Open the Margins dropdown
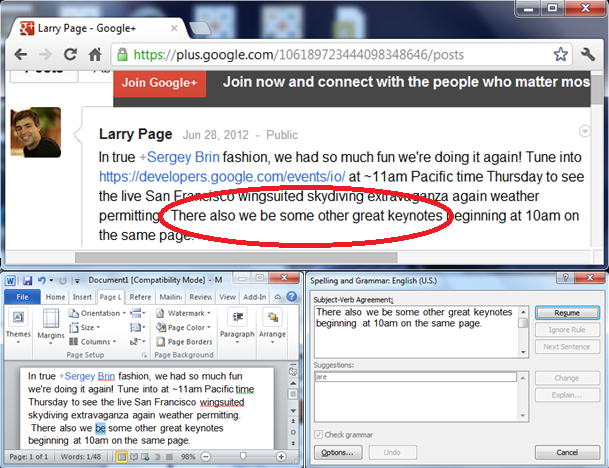Viewport: 609px width, 468px height. pos(51,327)
